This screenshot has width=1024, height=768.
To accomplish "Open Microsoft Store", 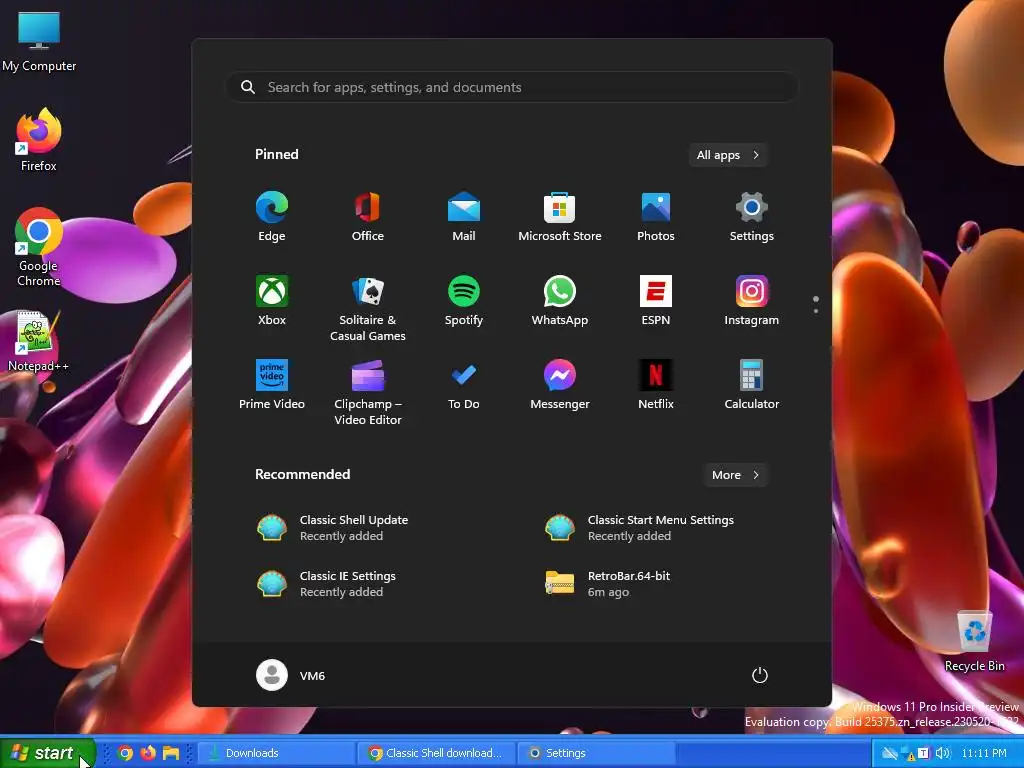I will [560, 216].
